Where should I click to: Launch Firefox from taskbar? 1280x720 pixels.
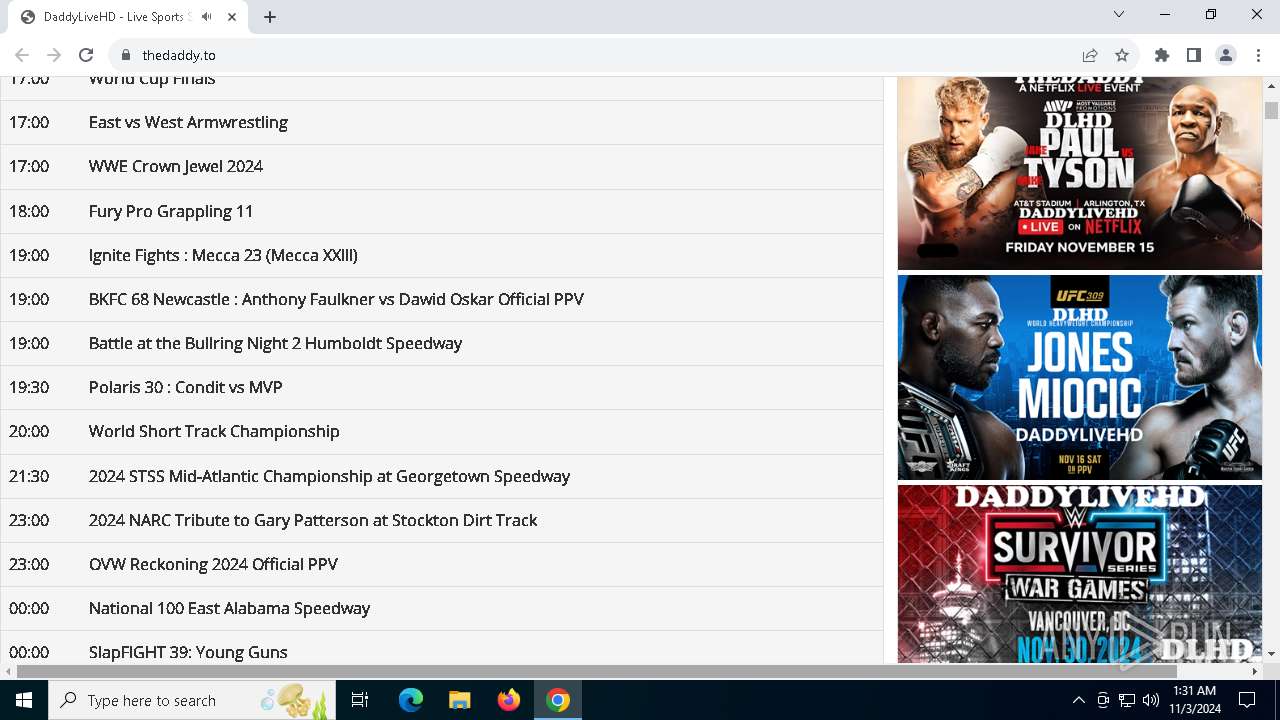[508, 700]
